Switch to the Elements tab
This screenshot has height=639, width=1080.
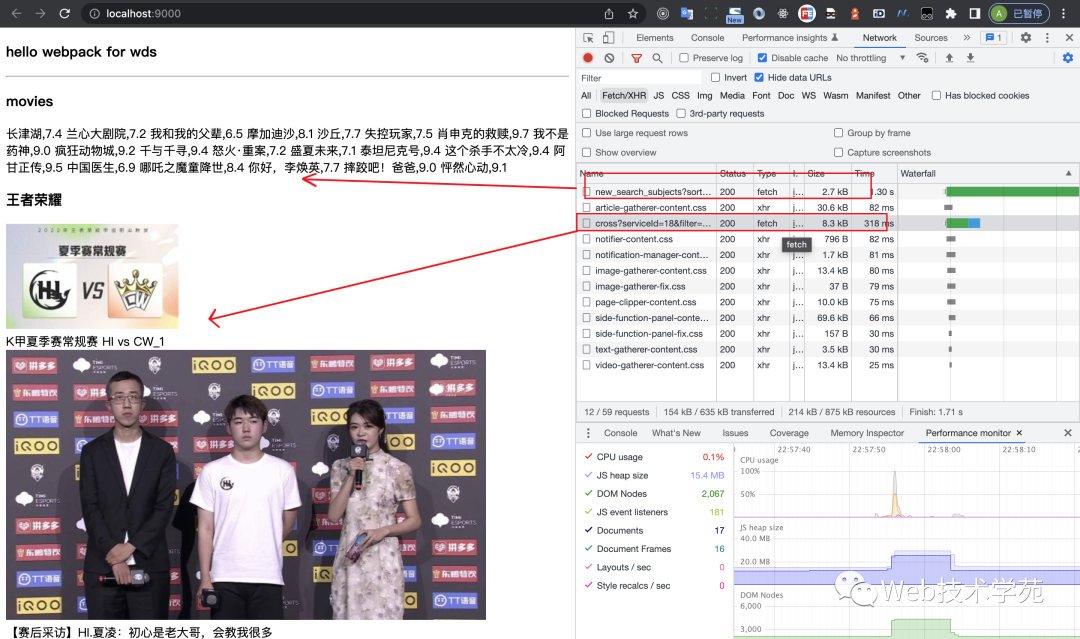[654, 38]
